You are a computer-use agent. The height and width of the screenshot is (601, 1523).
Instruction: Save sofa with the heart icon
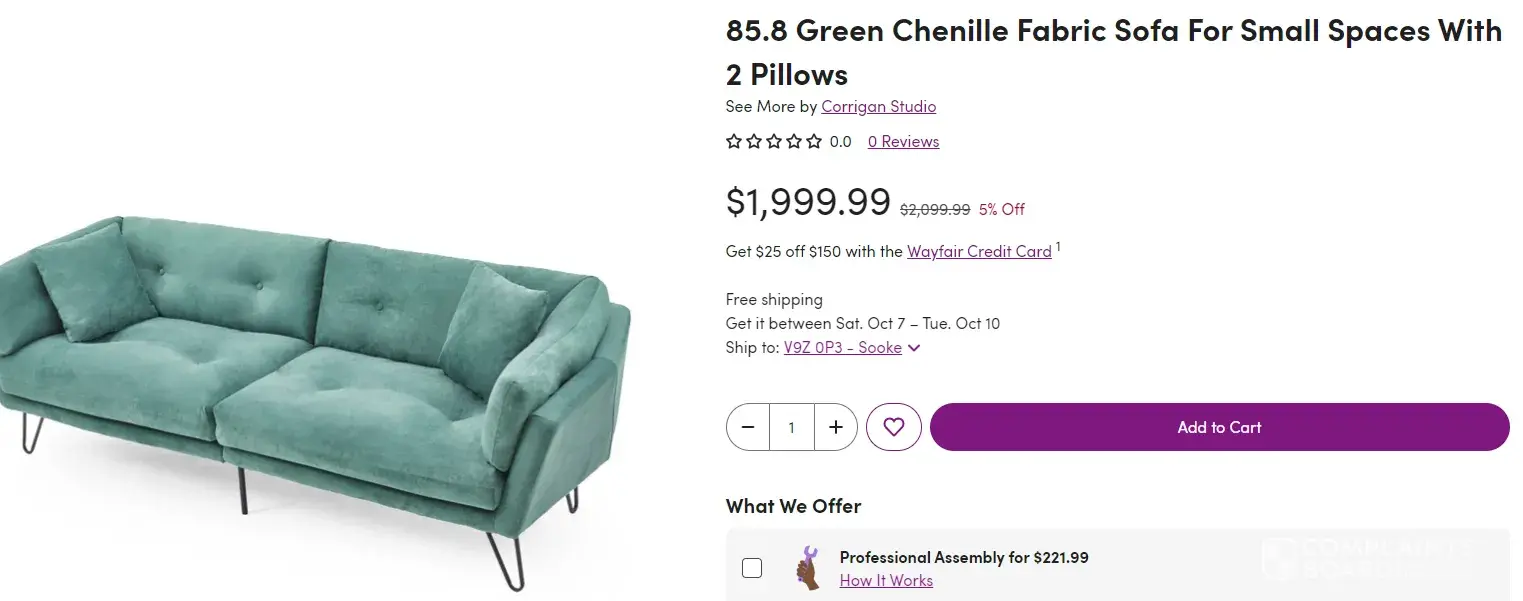click(x=894, y=427)
